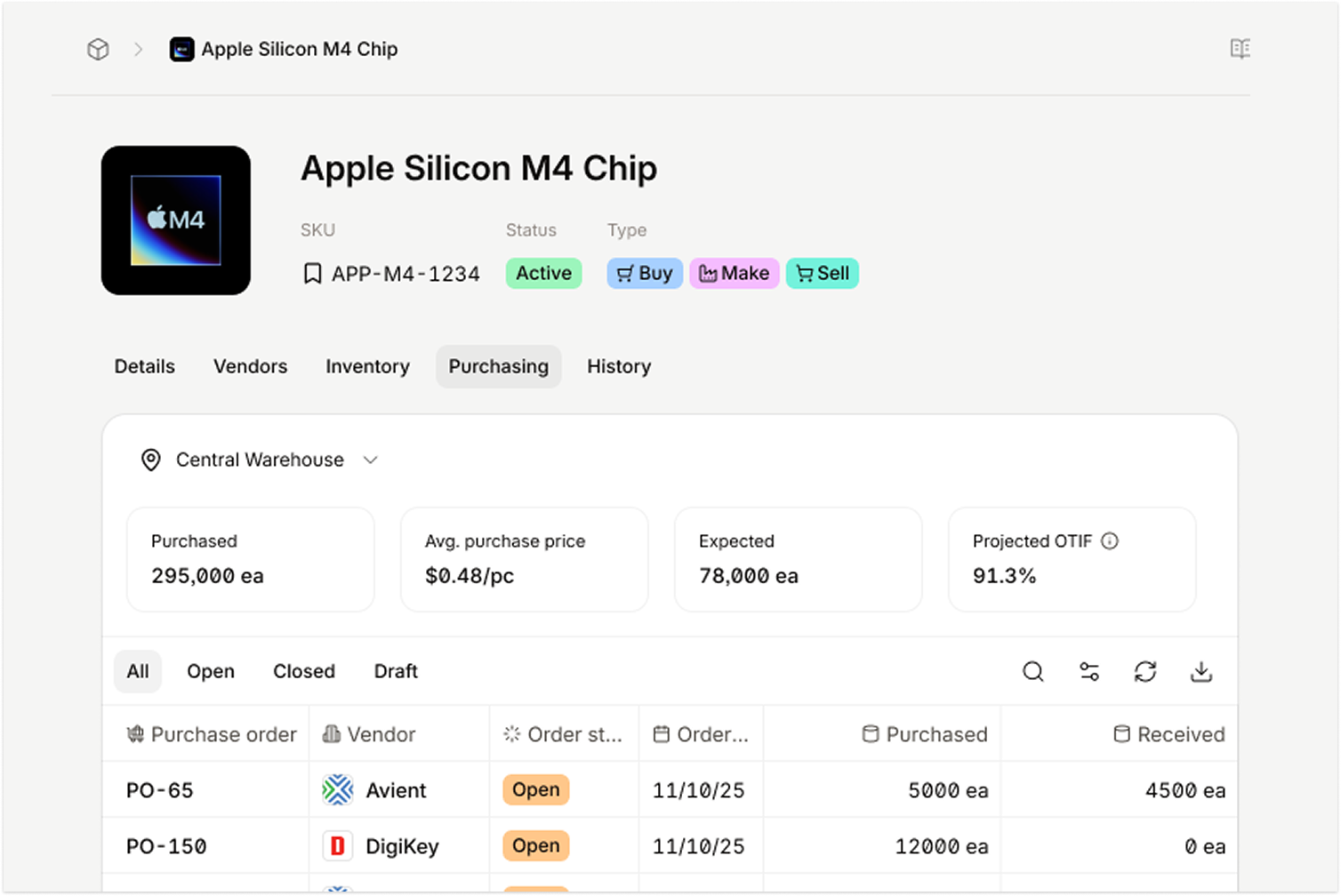The height and width of the screenshot is (896, 1341).
Task: Switch to the Details tab
Action: (145, 366)
